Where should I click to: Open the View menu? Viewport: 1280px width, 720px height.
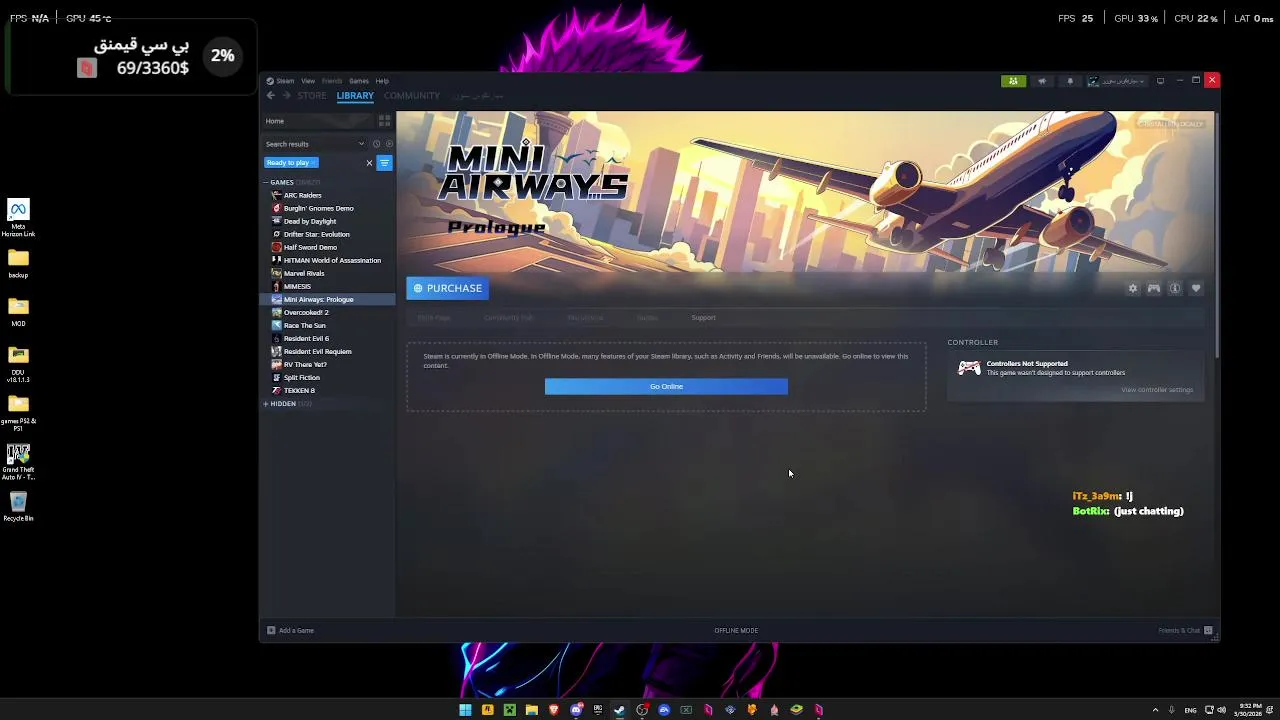308,81
